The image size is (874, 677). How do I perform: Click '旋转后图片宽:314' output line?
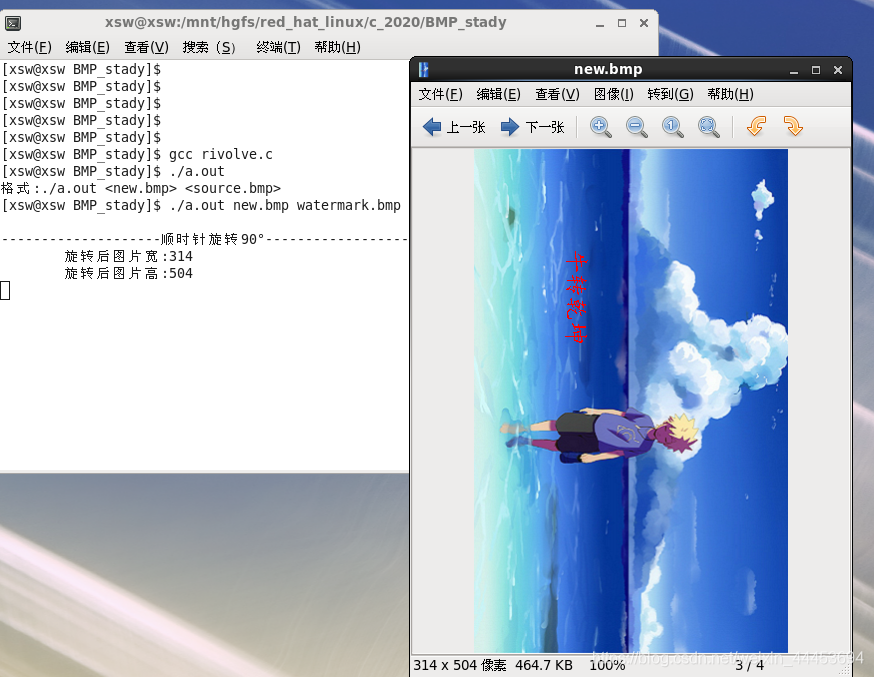point(128,256)
